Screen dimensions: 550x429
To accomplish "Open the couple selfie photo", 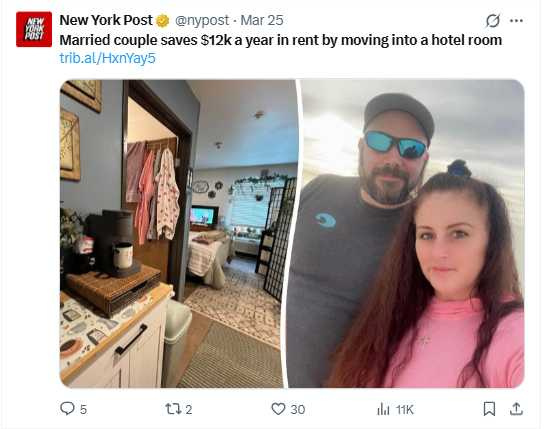I will pos(407,234).
